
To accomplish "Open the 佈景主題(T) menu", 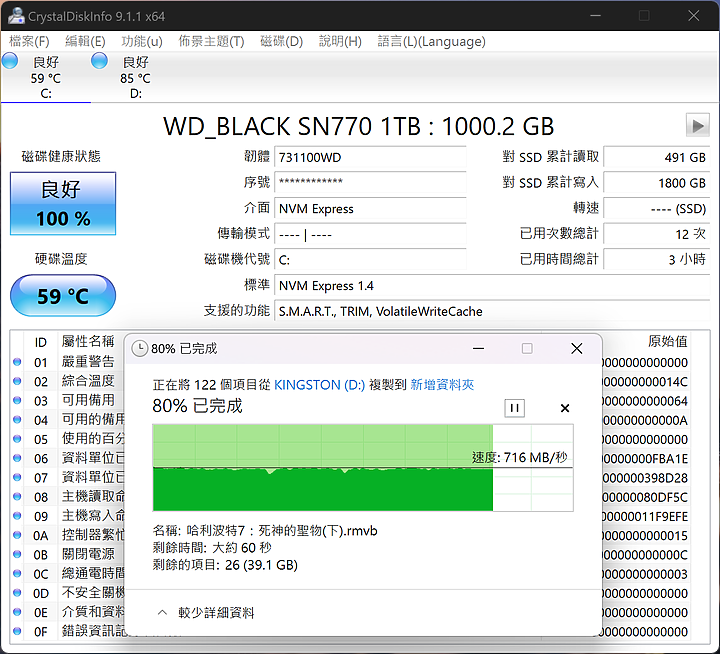I will point(211,41).
